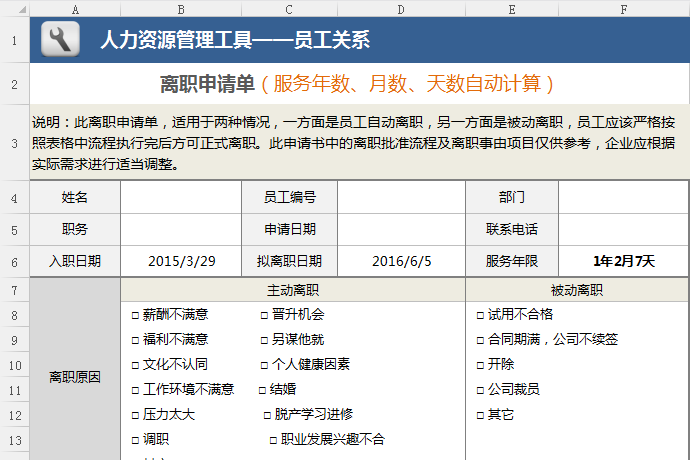The height and width of the screenshot is (460, 690).
Task: Tick the 公司裁员 checkbox
Action: [x=480, y=389]
